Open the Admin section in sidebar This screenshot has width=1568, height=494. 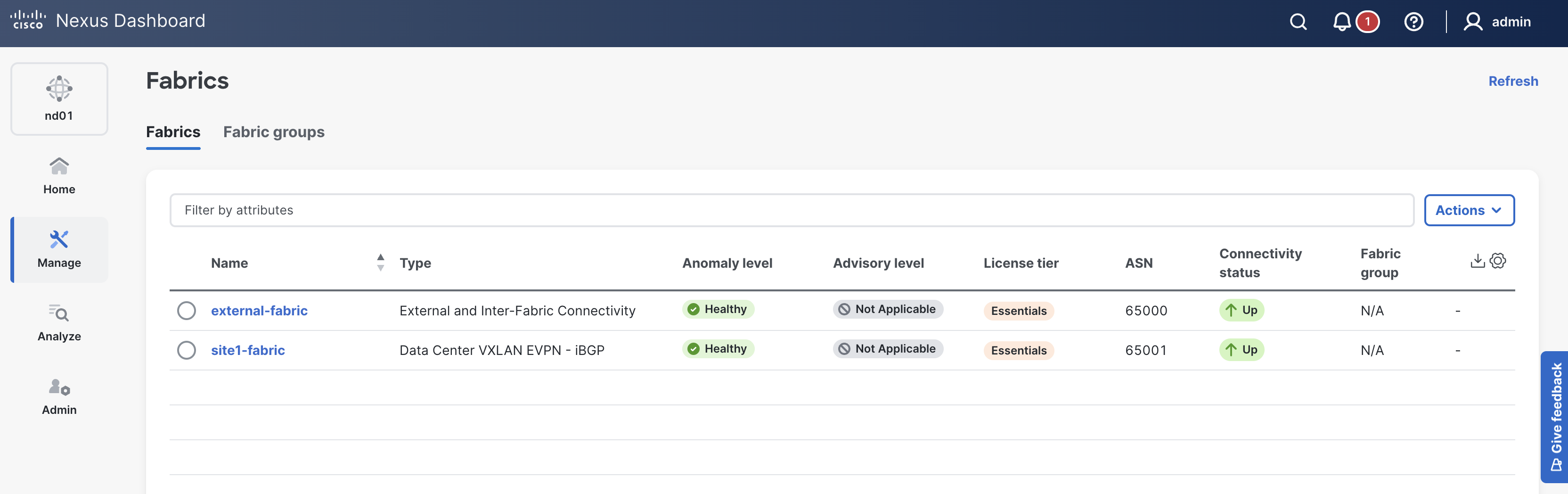[x=59, y=396]
